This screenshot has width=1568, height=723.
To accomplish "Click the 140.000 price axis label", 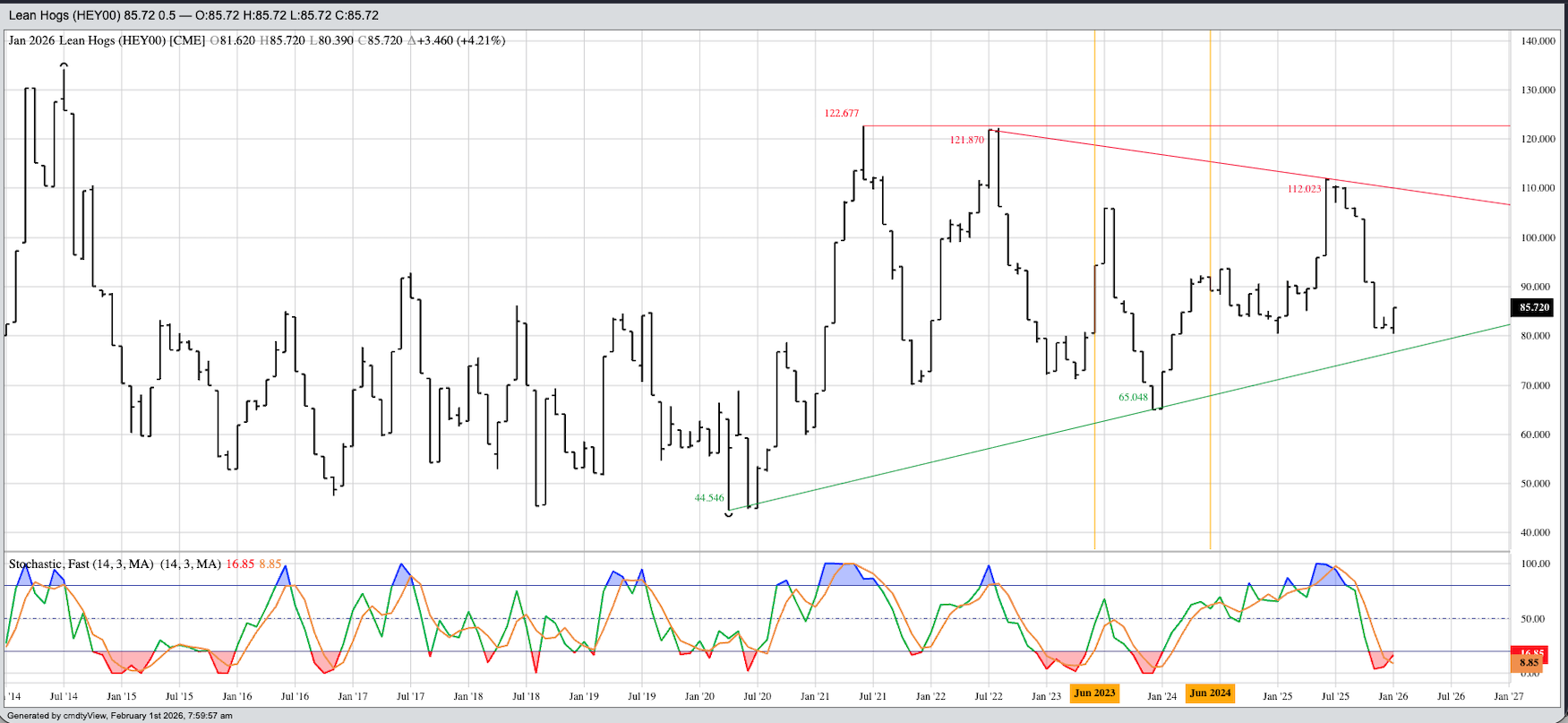I will [1538, 41].
